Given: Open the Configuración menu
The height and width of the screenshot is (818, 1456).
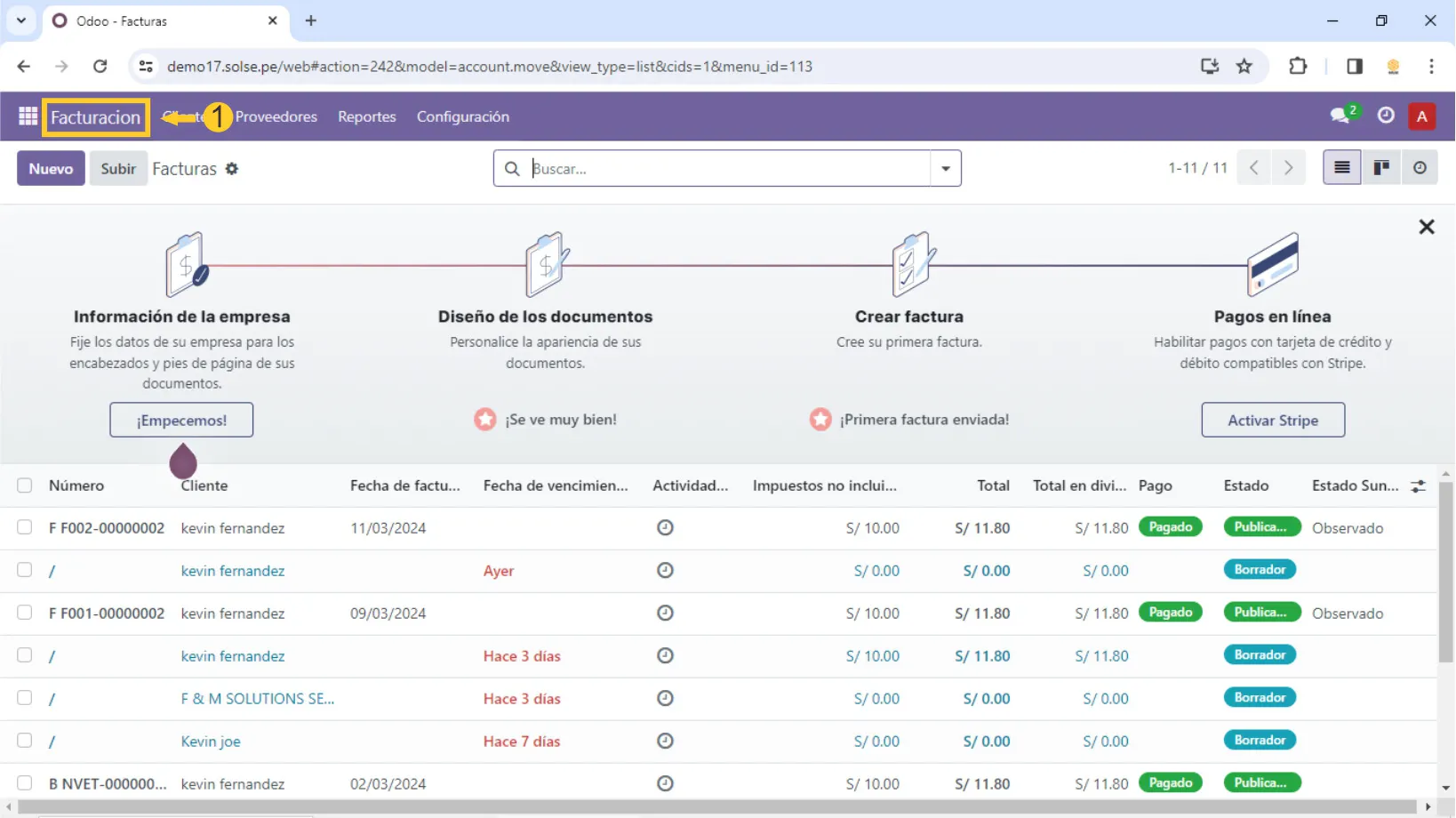Looking at the screenshot, I should 462,116.
